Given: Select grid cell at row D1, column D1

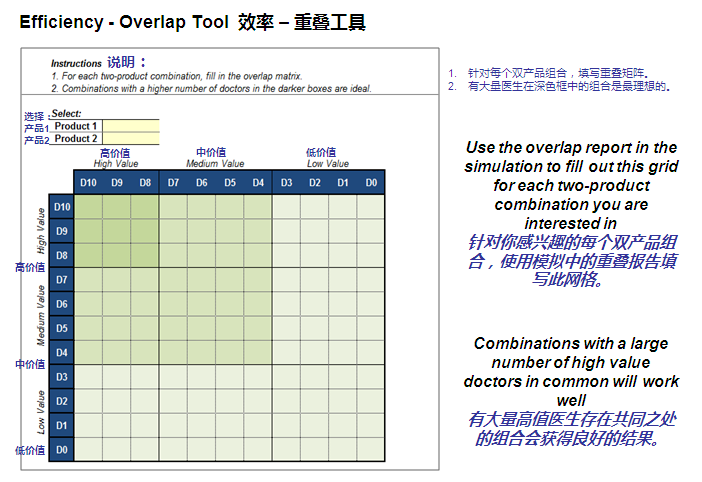Looking at the screenshot, I should click(343, 425).
